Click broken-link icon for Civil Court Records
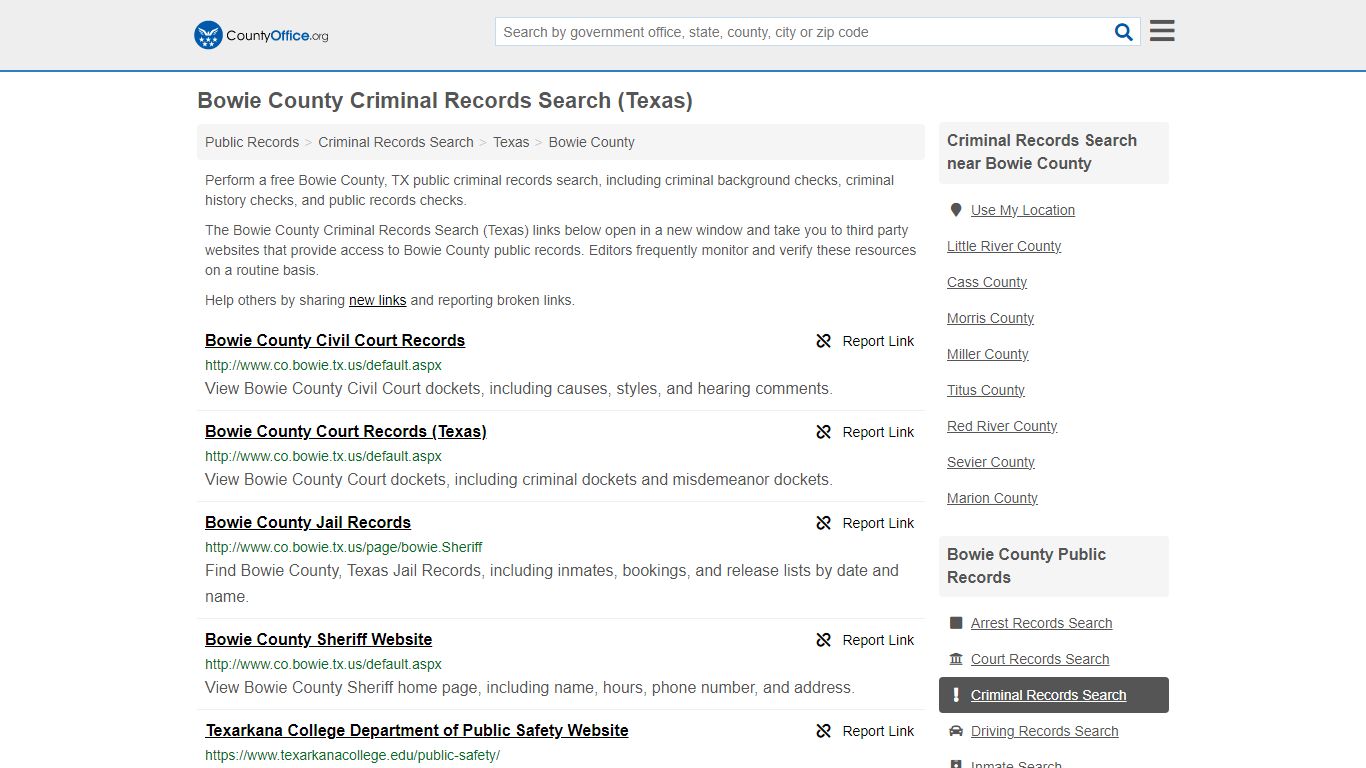1366x768 pixels. (x=823, y=341)
